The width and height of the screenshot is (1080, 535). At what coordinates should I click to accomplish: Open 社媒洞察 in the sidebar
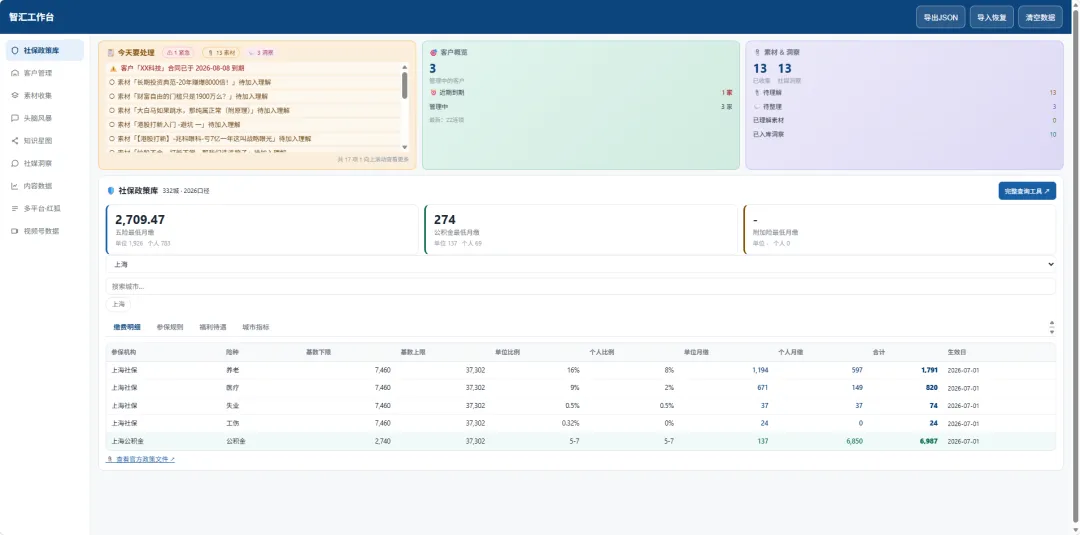click(x=45, y=163)
